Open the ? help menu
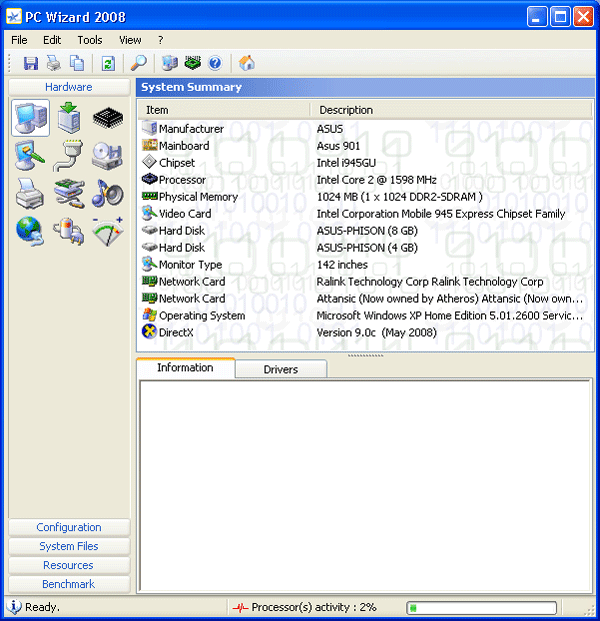The image size is (600, 621). (x=160, y=40)
